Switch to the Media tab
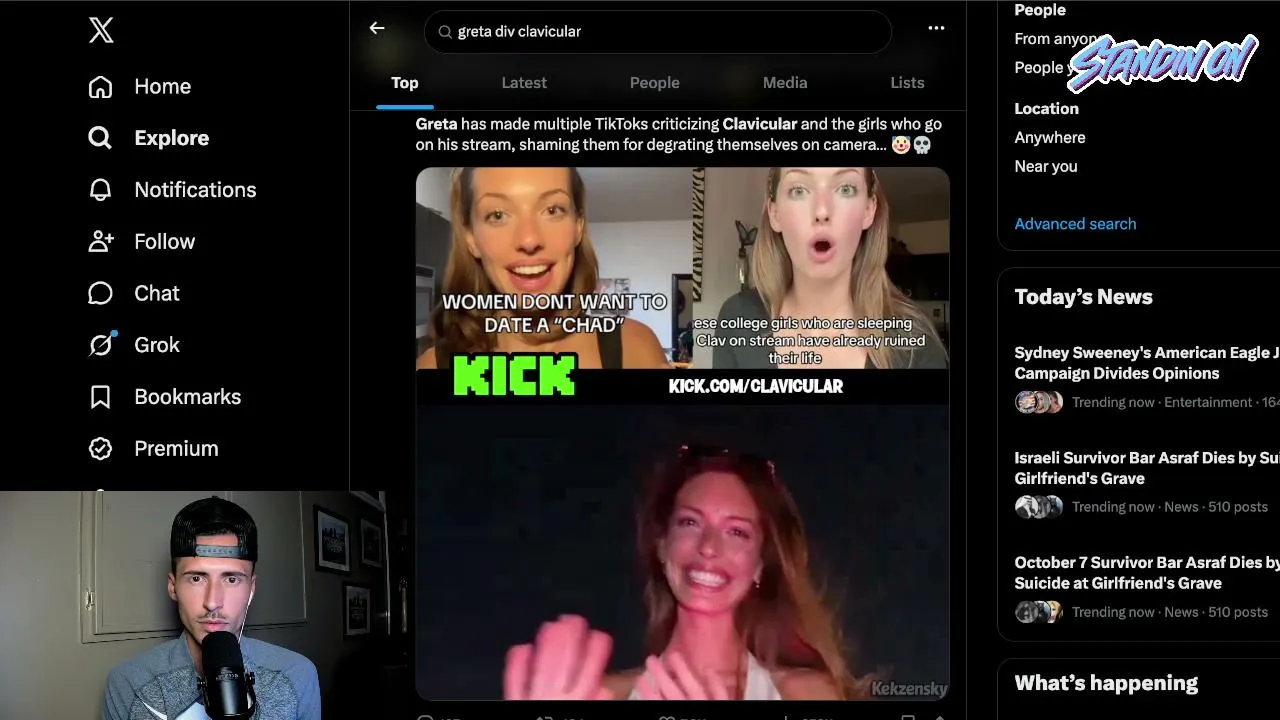The height and width of the screenshot is (720, 1280). tap(785, 83)
